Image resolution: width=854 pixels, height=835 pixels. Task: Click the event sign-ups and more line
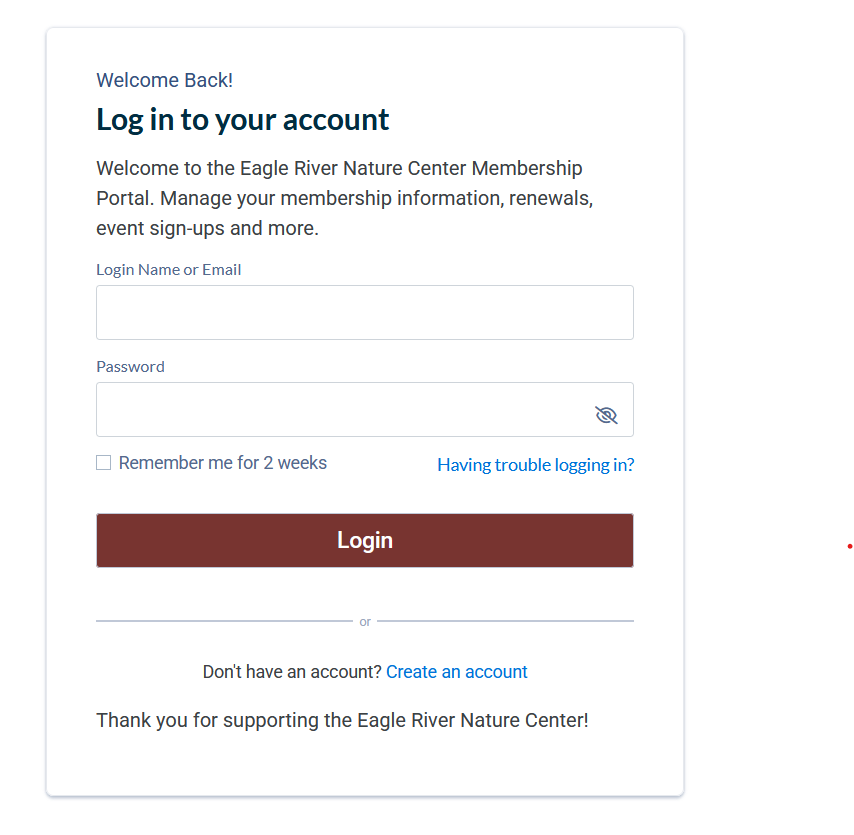point(208,228)
